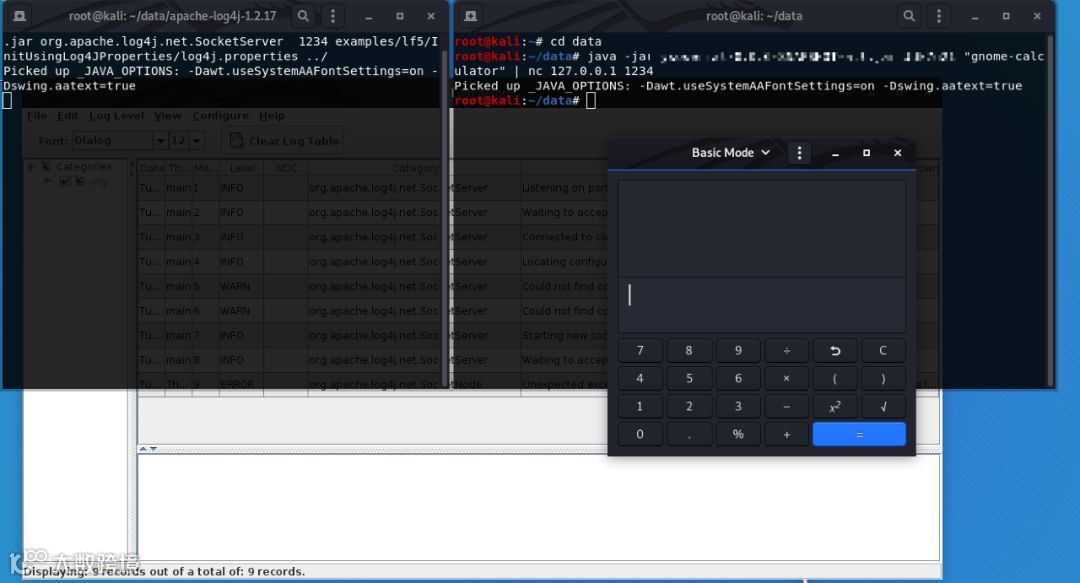
Task: Click the calculator multiply button
Action: pyautogui.click(x=787, y=378)
